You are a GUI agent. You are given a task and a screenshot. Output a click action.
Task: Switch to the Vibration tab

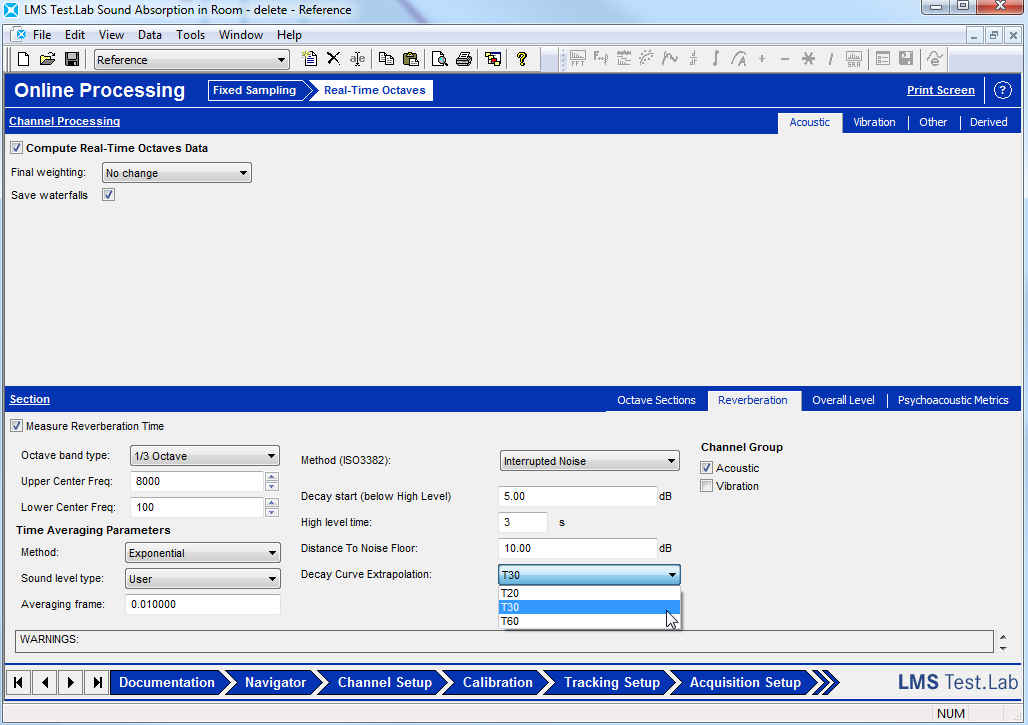tap(874, 123)
